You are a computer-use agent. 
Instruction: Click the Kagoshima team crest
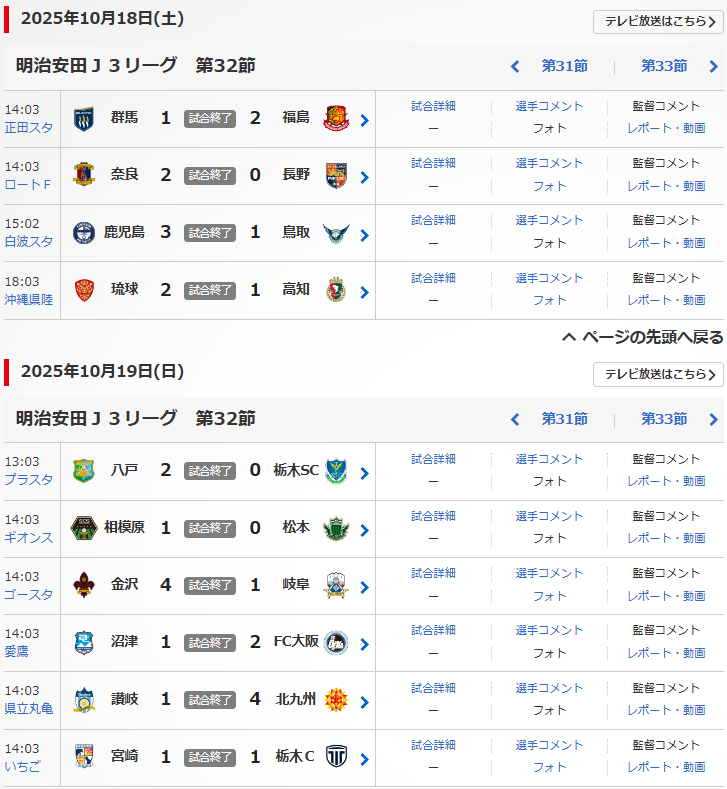tap(83, 232)
